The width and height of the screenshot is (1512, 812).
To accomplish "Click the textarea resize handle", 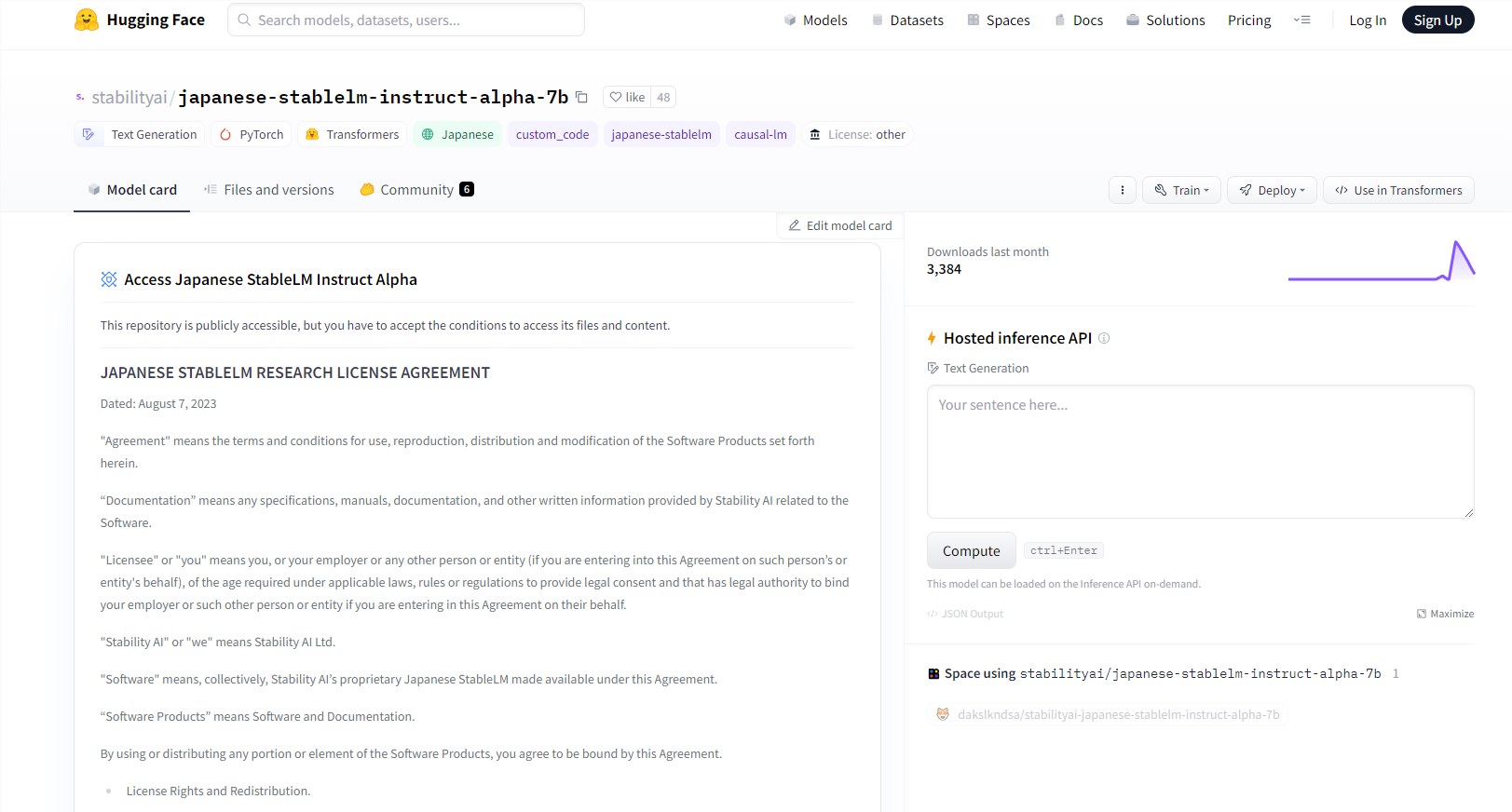I will coord(1469,512).
